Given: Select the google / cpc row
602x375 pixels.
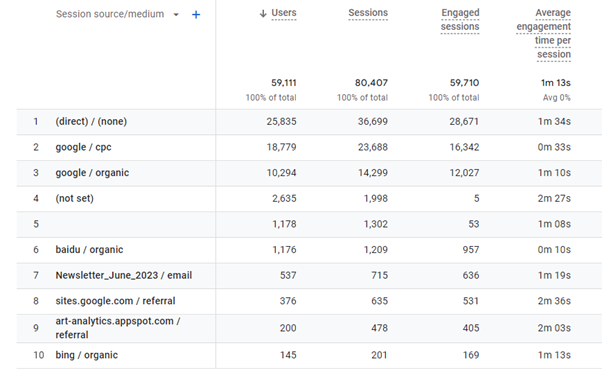Looking at the screenshot, I should (x=309, y=147).
